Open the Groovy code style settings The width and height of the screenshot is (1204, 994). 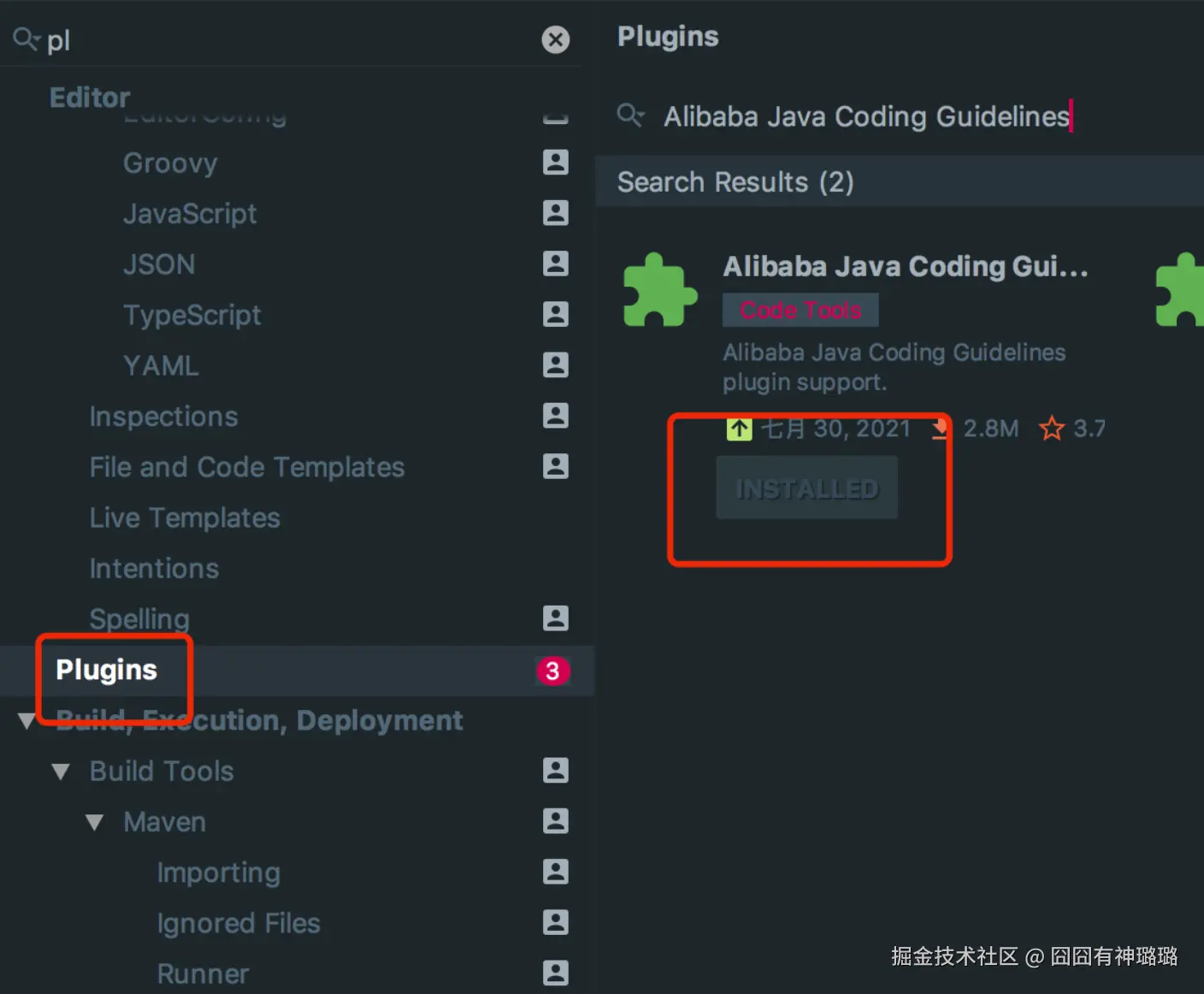click(170, 163)
